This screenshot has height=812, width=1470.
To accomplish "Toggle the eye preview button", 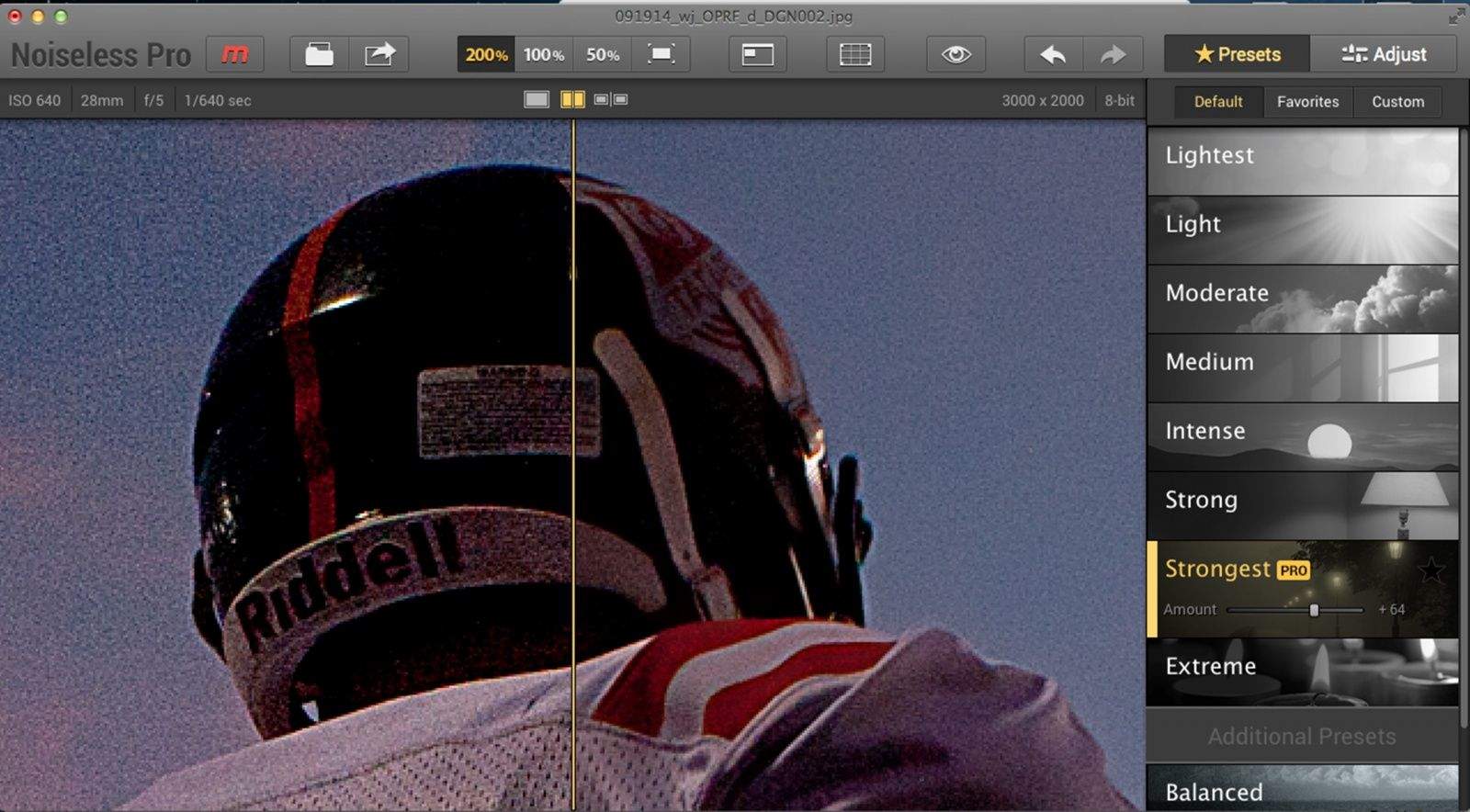I will [x=955, y=54].
